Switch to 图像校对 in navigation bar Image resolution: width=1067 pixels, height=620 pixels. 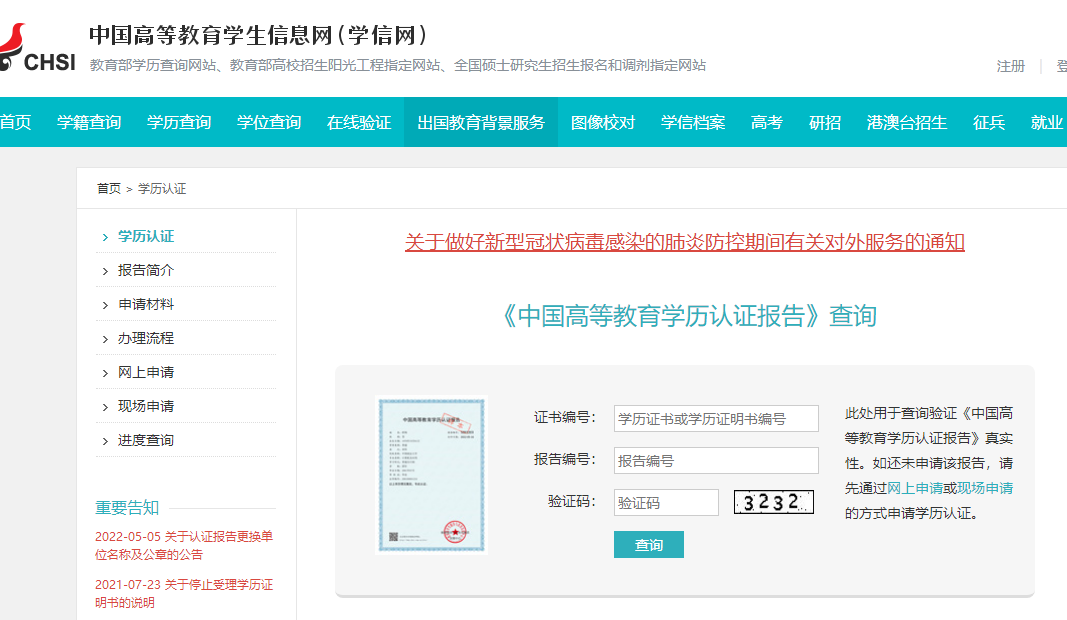click(x=603, y=122)
